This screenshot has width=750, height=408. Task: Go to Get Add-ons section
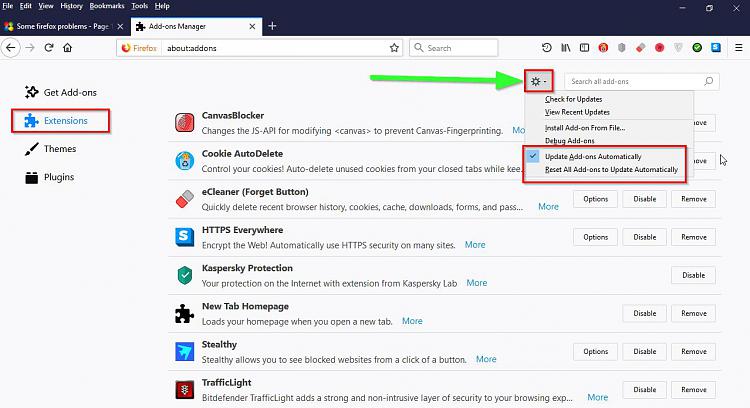[61, 92]
